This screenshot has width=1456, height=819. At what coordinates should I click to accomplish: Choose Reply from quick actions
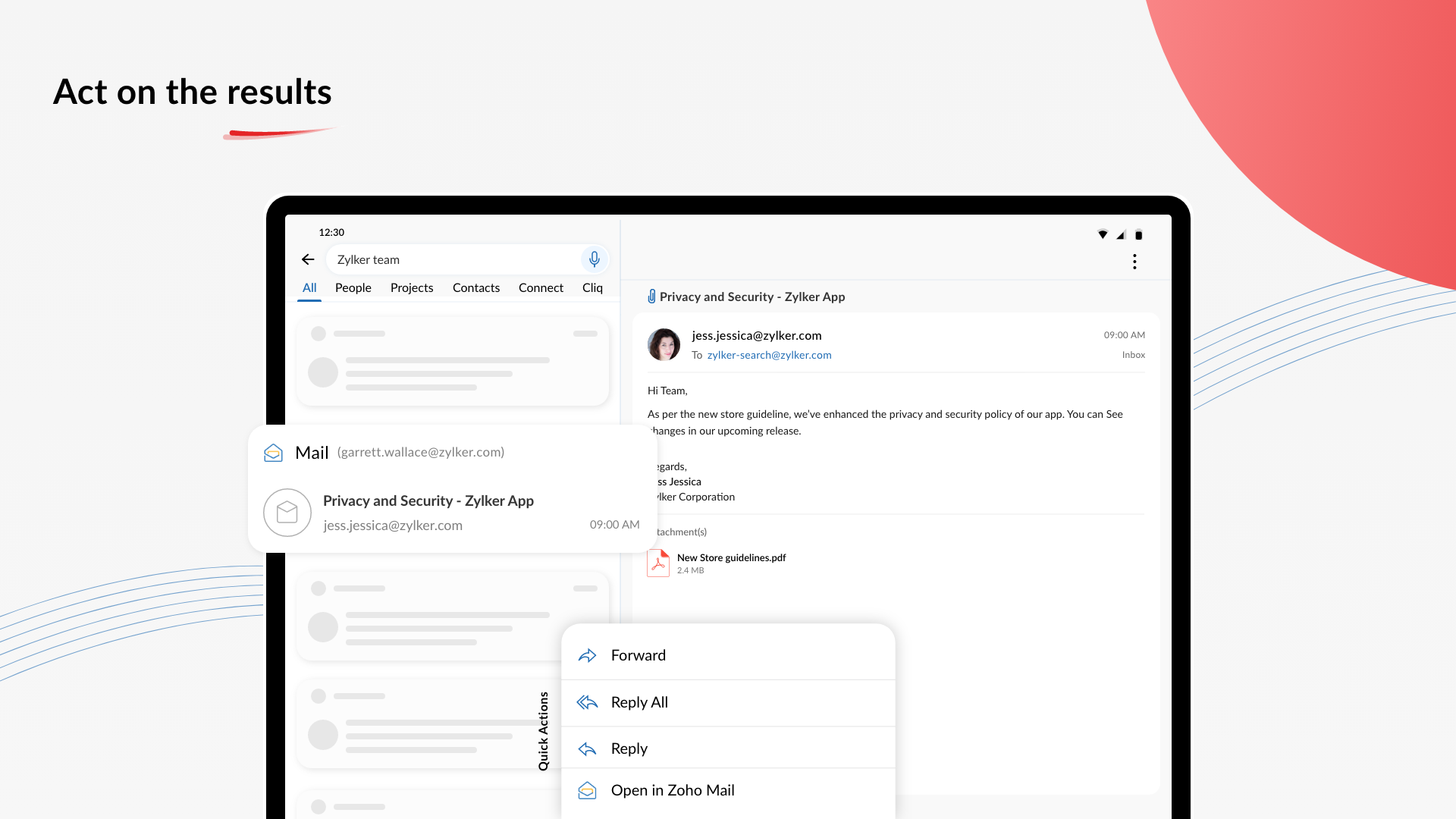point(728,748)
